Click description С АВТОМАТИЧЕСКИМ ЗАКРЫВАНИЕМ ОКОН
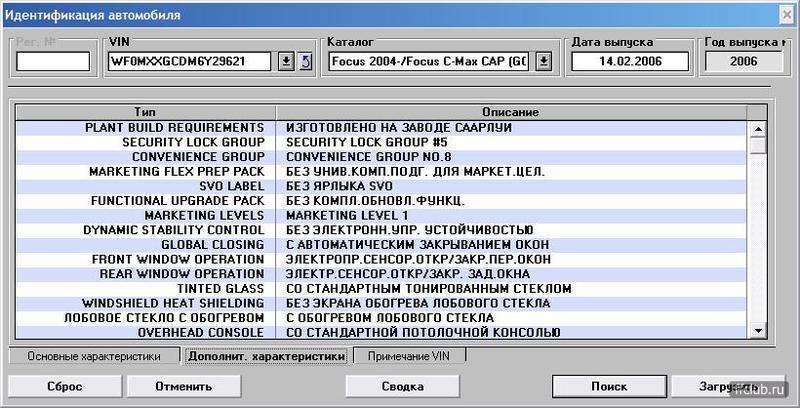Screen dimensions: 800x408 417,245
